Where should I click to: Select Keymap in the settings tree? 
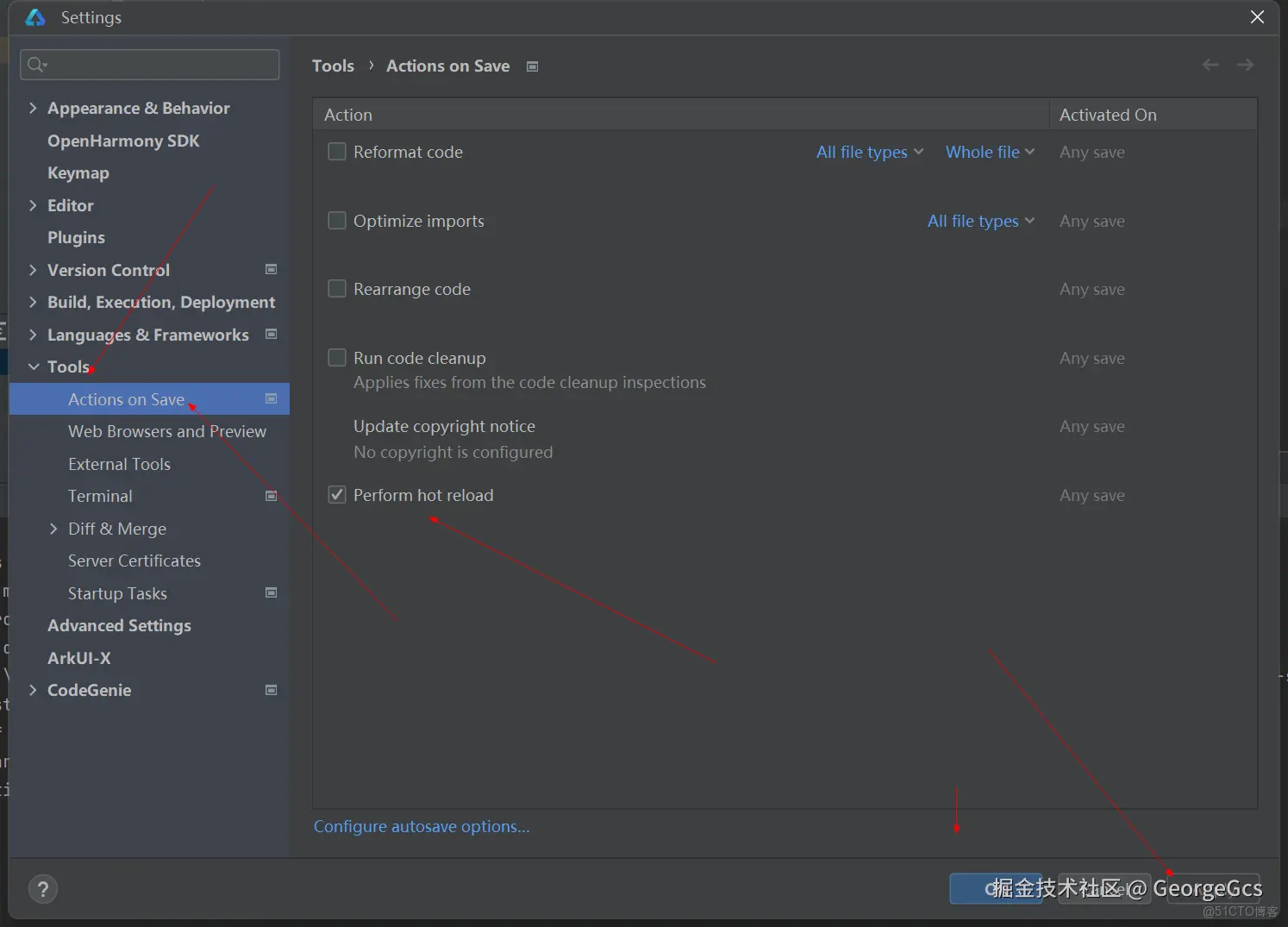tap(78, 173)
